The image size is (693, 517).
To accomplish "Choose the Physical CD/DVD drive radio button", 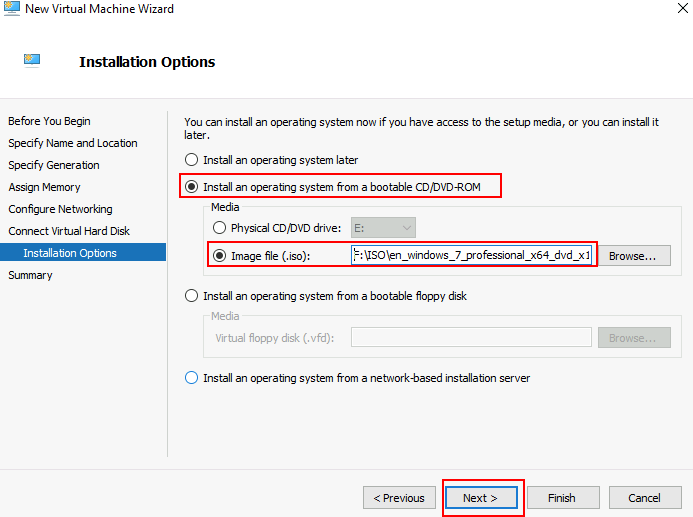I will (220, 228).
